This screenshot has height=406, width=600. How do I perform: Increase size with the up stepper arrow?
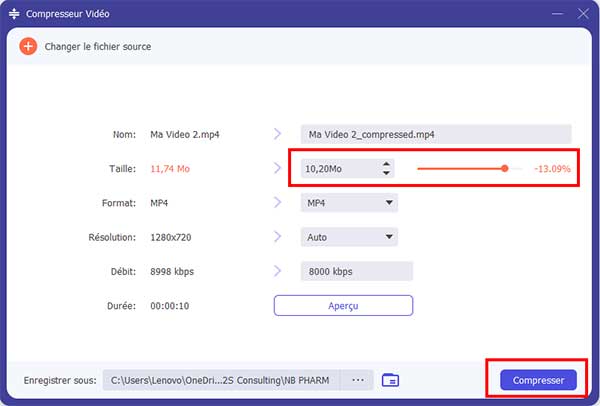point(386,164)
